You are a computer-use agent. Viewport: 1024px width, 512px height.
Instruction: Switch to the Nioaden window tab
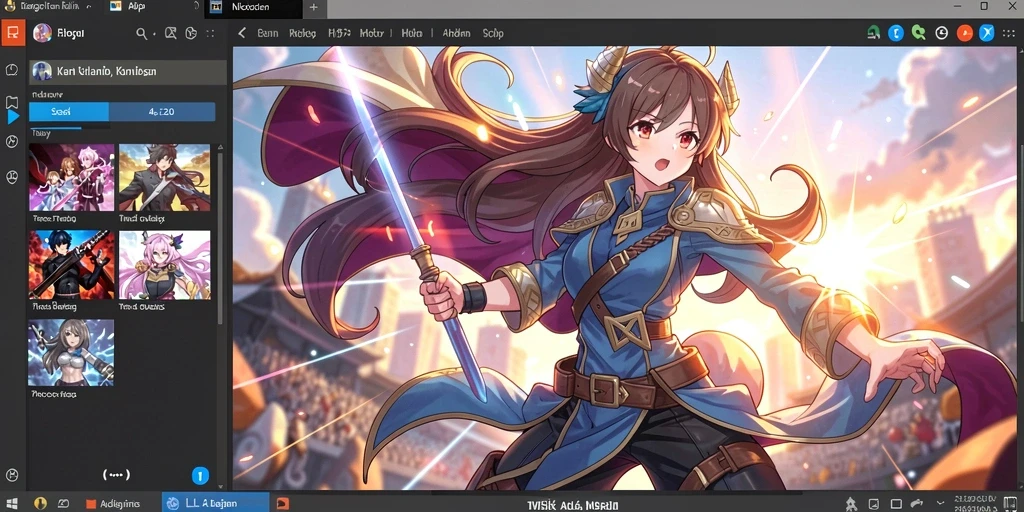coord(250,8)
